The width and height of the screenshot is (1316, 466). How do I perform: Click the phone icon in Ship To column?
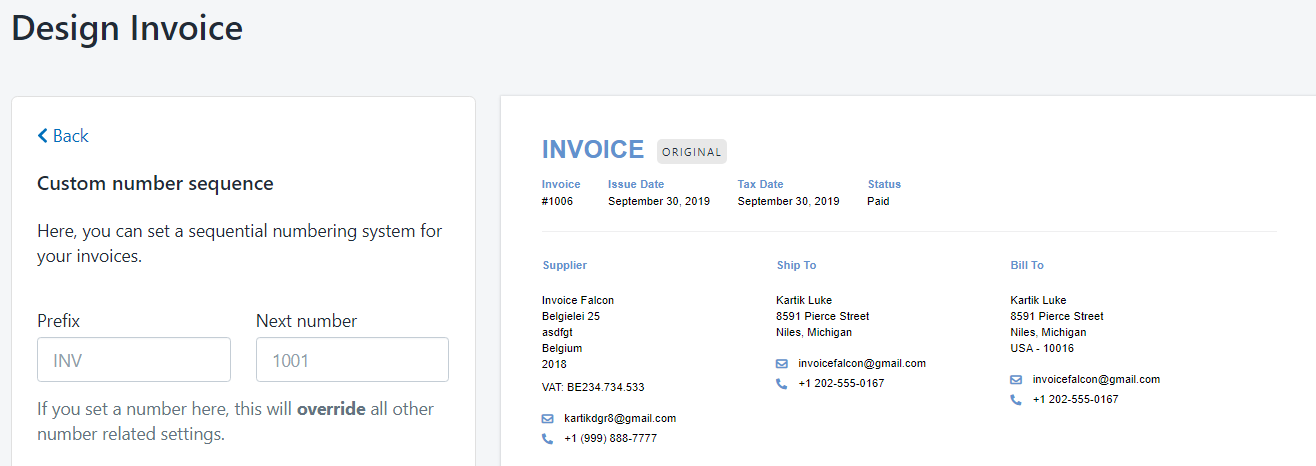pyautogui.click(x=781, y=383)
